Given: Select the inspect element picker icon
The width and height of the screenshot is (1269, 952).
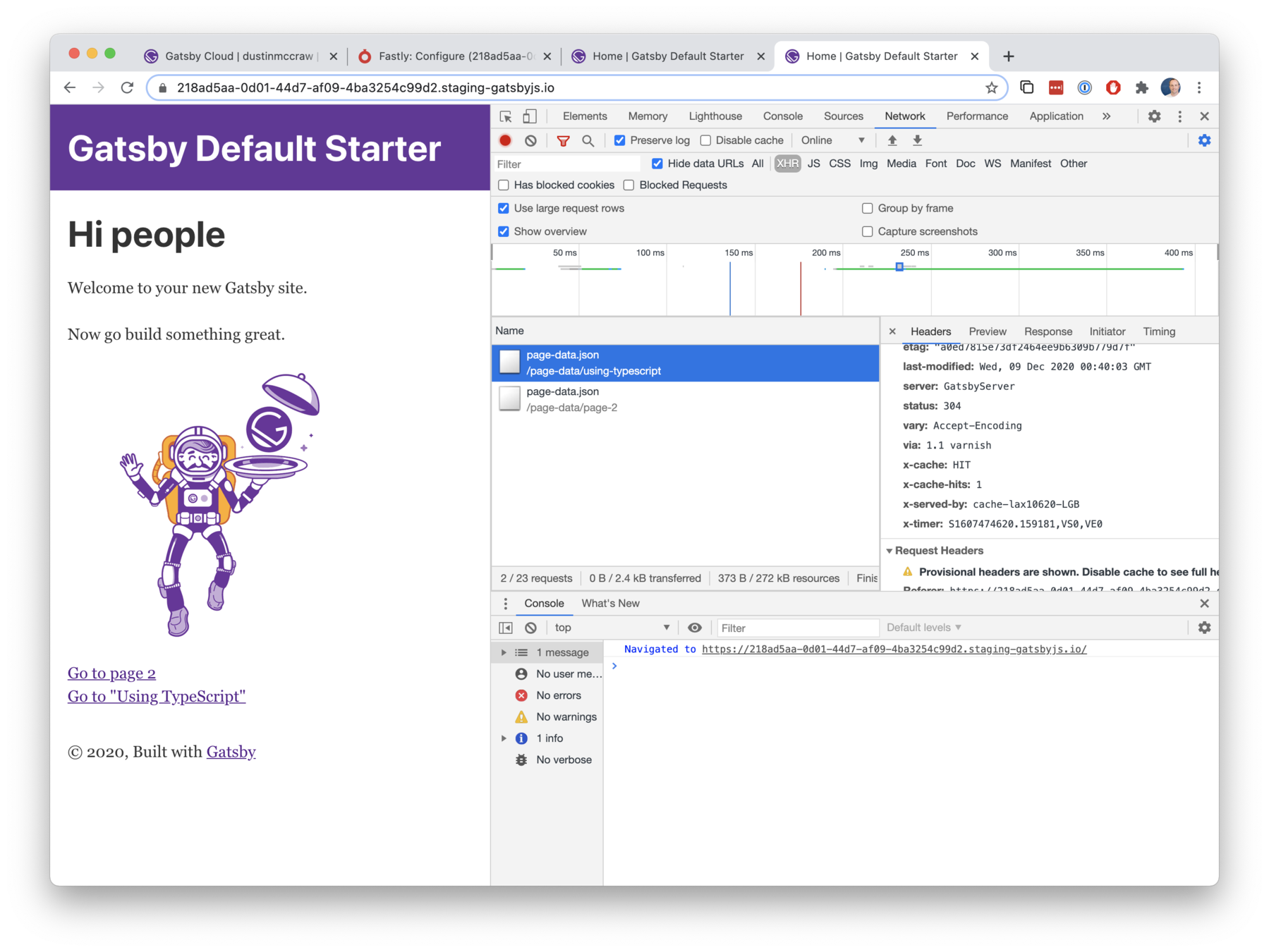Looking at the screenshot, I should click(506, 116).
